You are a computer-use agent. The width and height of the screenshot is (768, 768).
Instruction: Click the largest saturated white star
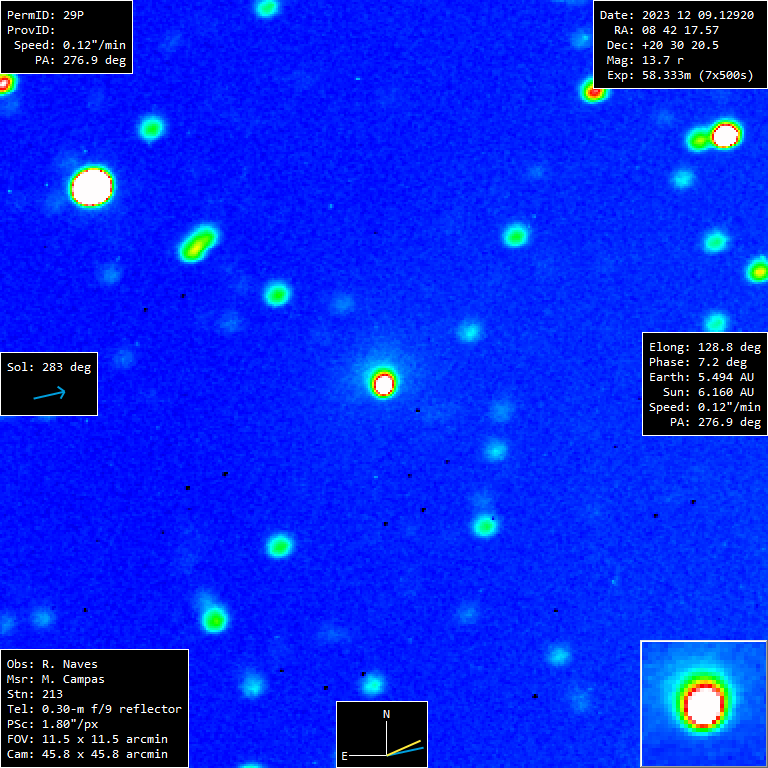tap(92, 187)
